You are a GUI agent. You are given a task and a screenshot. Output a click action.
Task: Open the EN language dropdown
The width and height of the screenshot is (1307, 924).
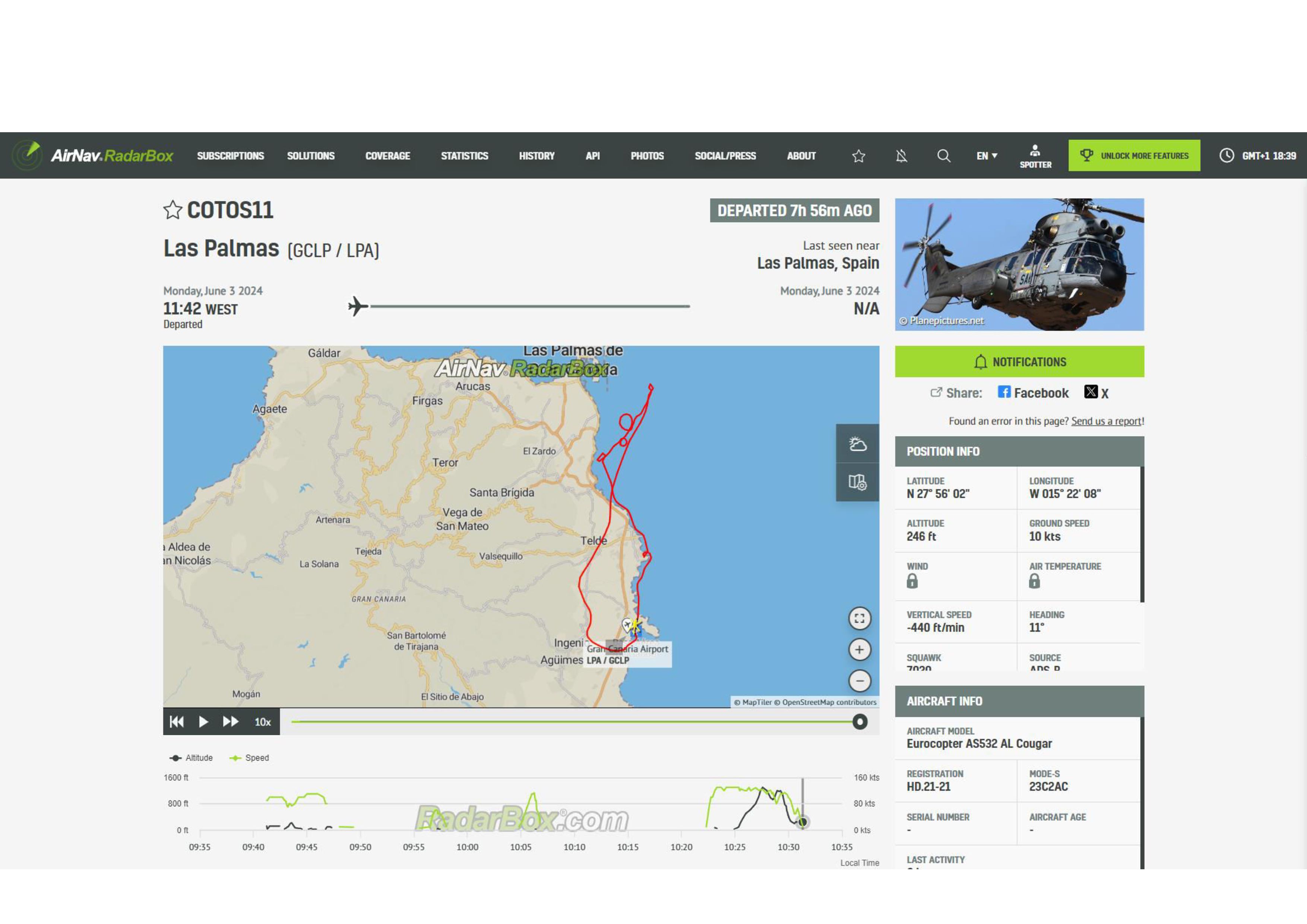click(x=987, y=156)
